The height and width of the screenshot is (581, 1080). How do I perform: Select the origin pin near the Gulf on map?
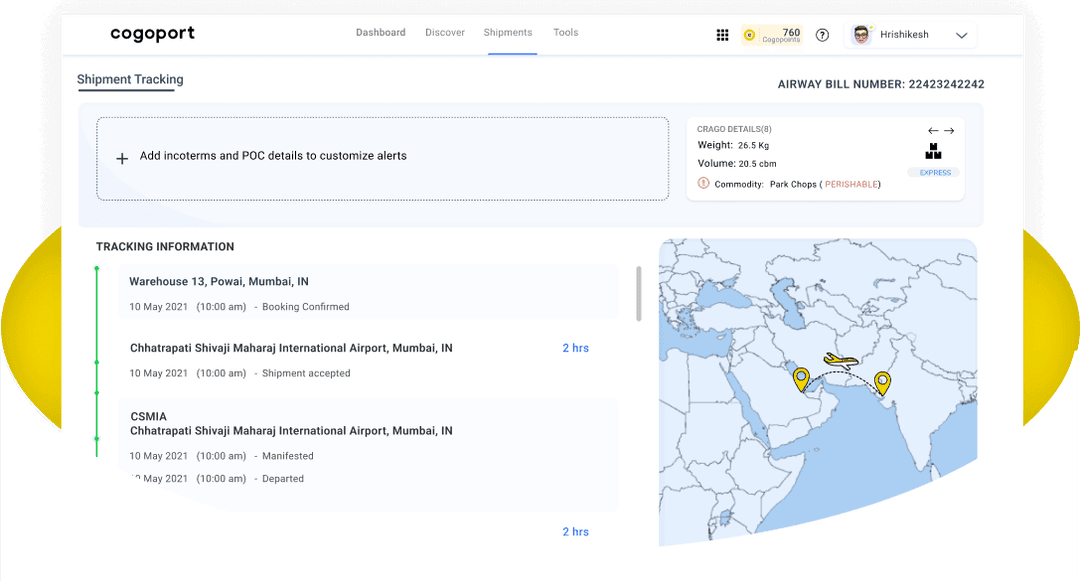click(x=801, y=378)
